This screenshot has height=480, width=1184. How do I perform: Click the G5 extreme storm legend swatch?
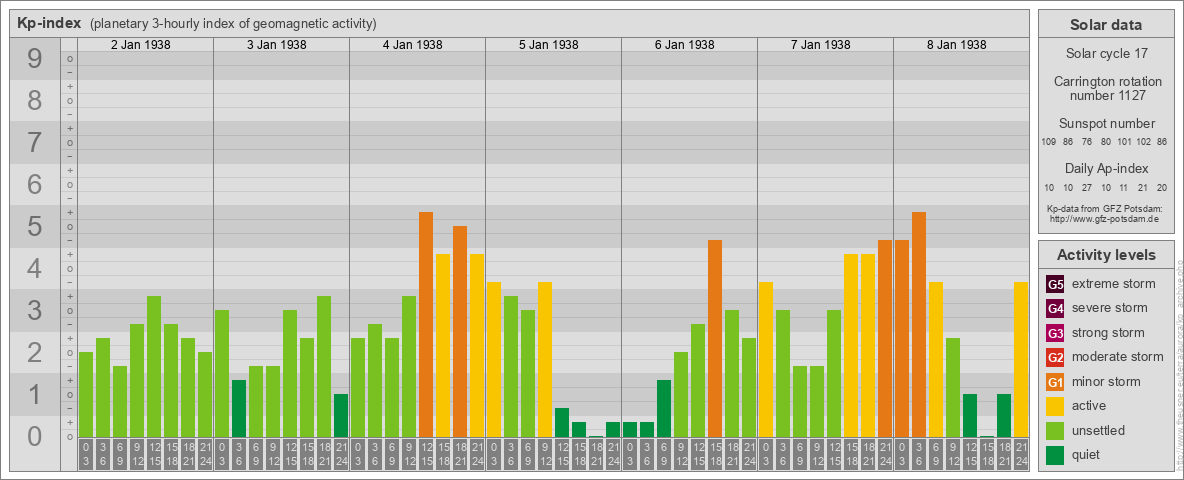click(1055, 285)
